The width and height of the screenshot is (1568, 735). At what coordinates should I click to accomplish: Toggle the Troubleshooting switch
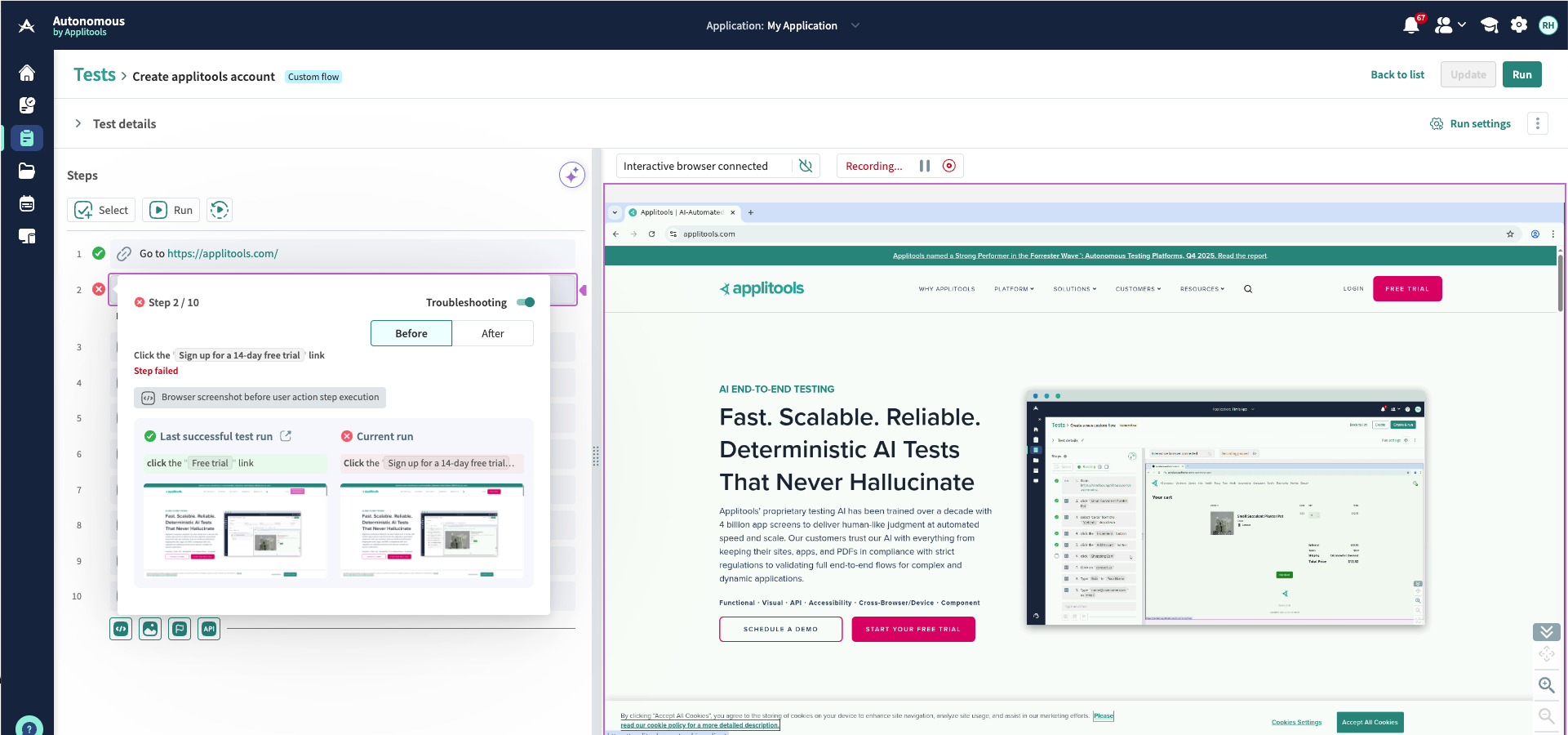pyautogui.click(x=526, y=302)
